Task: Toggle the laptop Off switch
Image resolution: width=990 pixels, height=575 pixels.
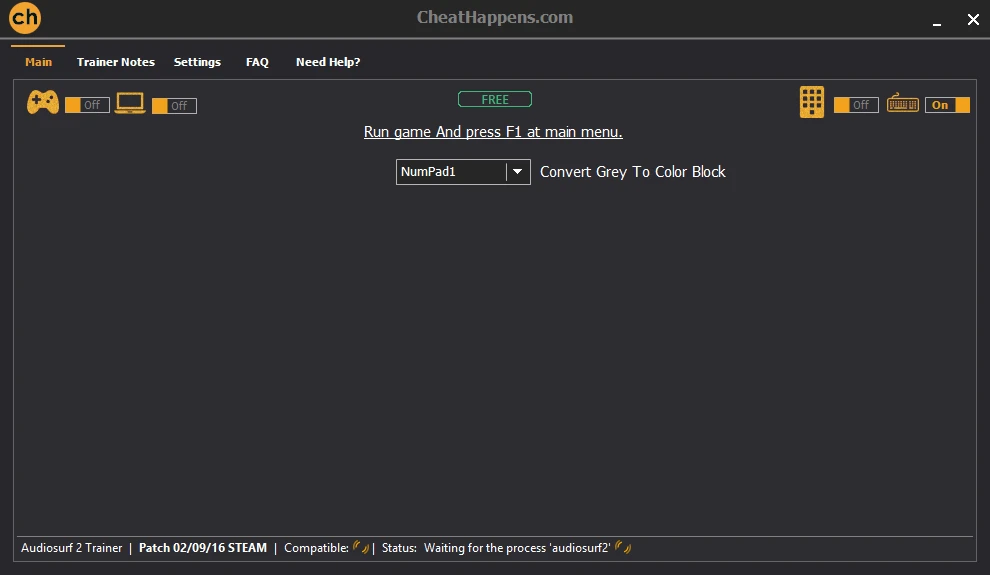Action: (x=174, y=105)
